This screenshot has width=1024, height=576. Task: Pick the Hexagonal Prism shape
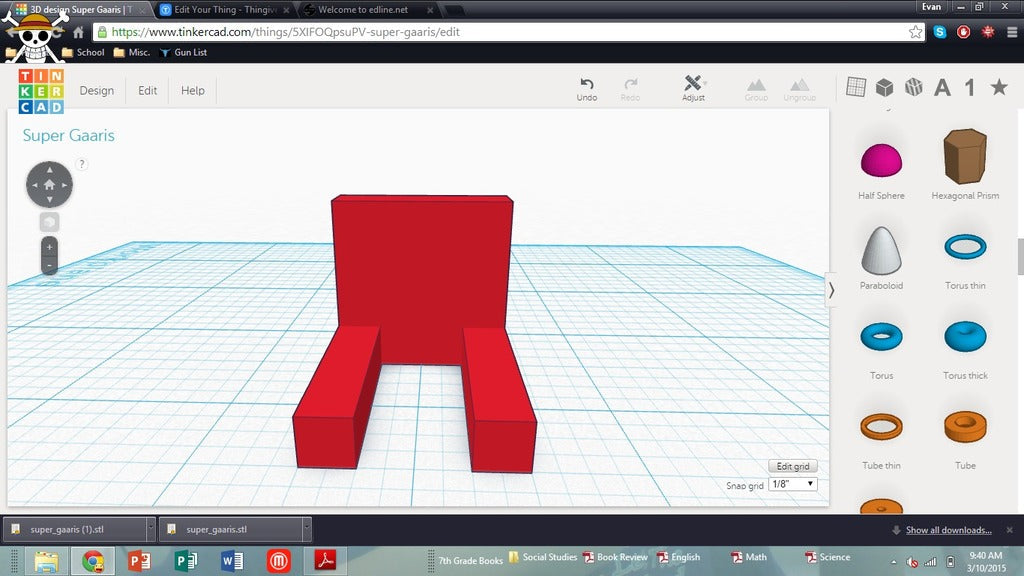[964, 157]
